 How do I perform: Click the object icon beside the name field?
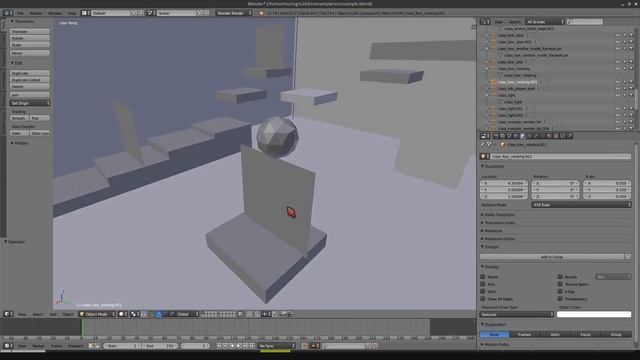485,156
